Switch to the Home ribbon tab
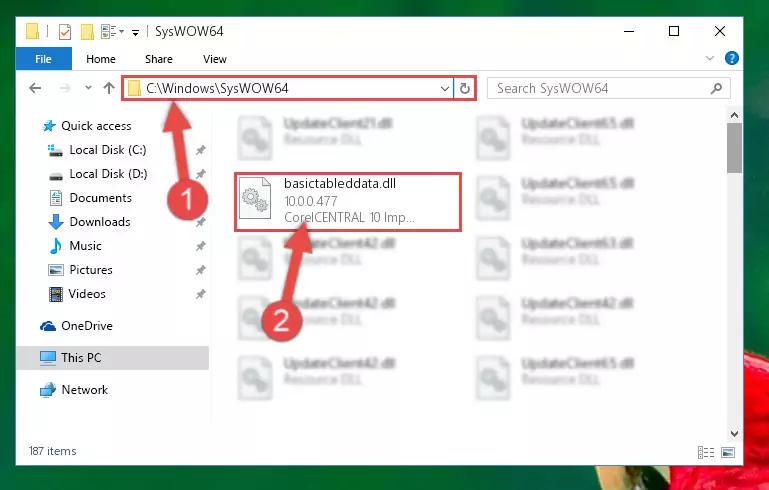The image size is (769, 490). click(x=101, y=59)
